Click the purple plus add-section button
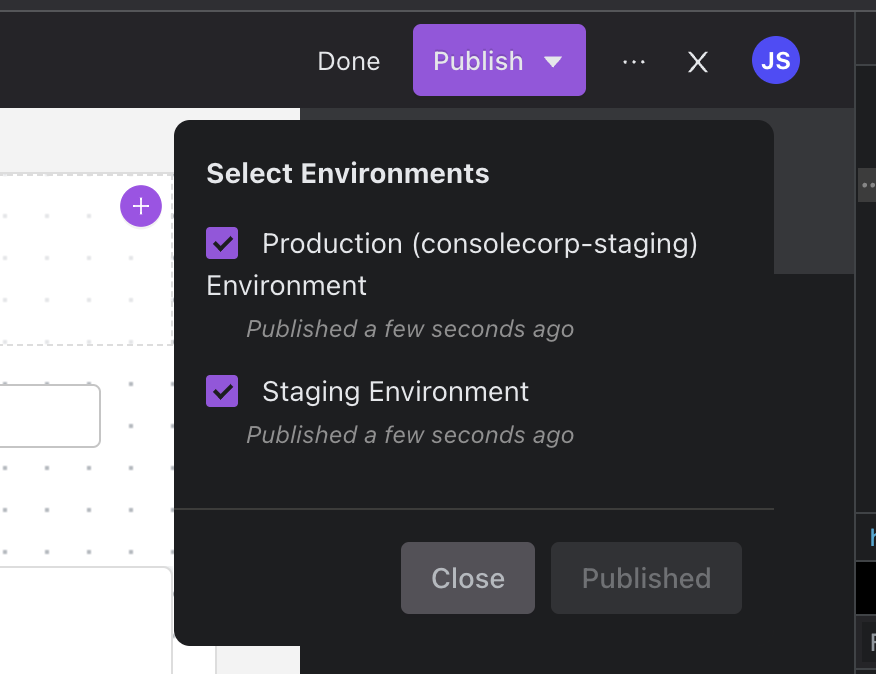The width and height of the screenshot is (876, 674). point(141,206)
